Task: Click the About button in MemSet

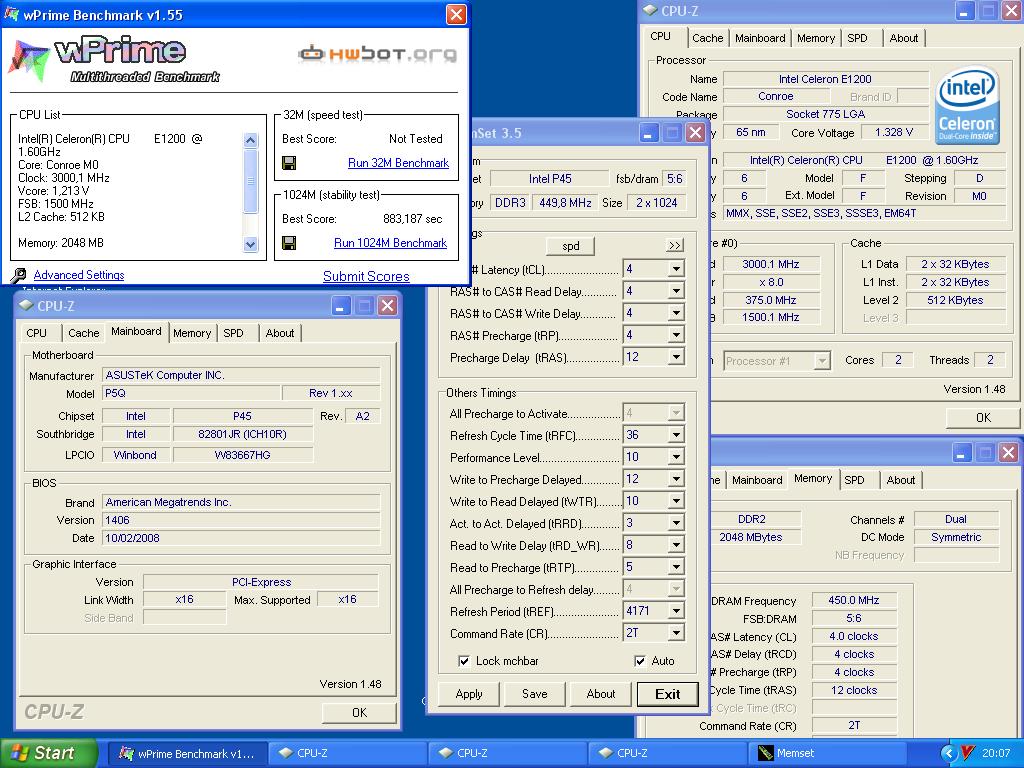Action: click(x=601, y=694)
